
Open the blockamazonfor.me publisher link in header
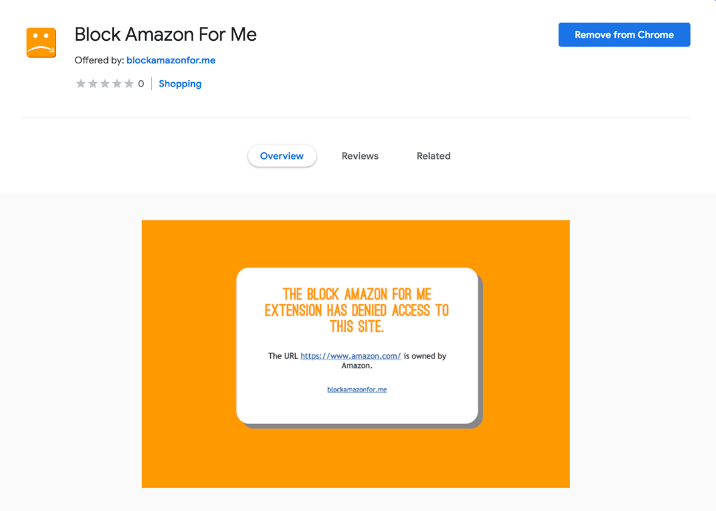tap(171, 60)
